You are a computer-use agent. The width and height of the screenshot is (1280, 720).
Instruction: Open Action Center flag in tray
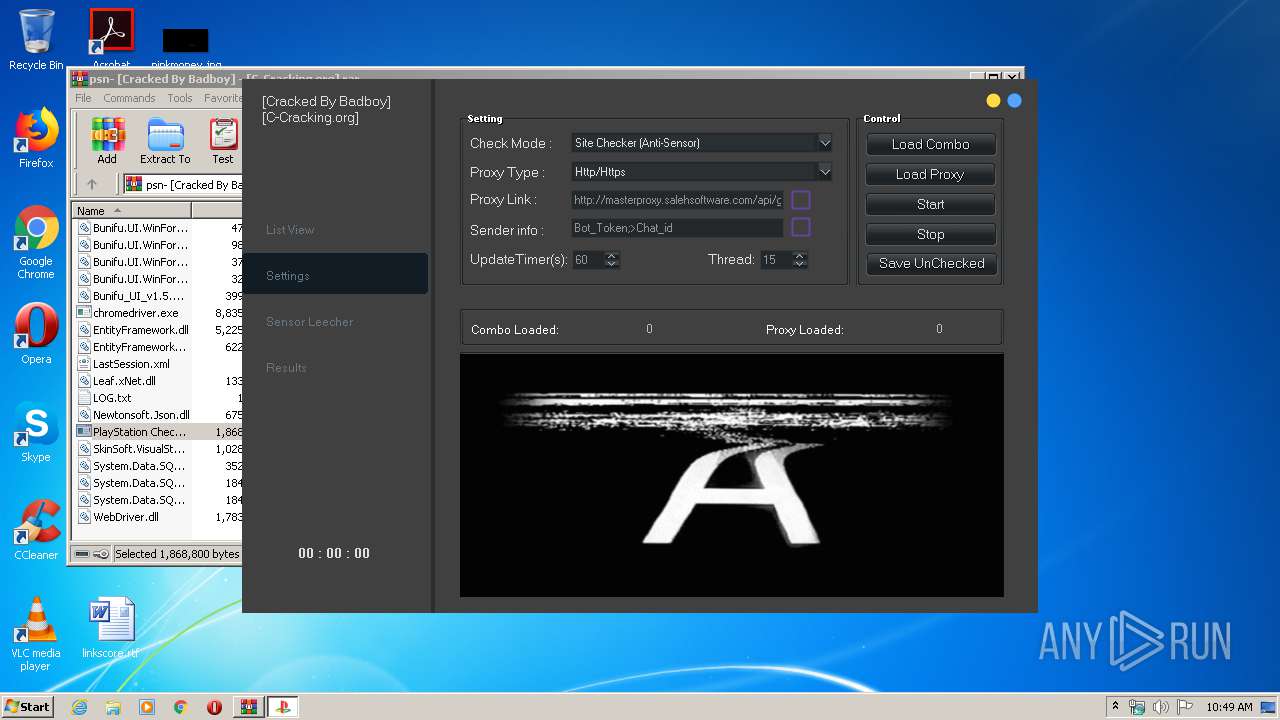click(1183, 707)
